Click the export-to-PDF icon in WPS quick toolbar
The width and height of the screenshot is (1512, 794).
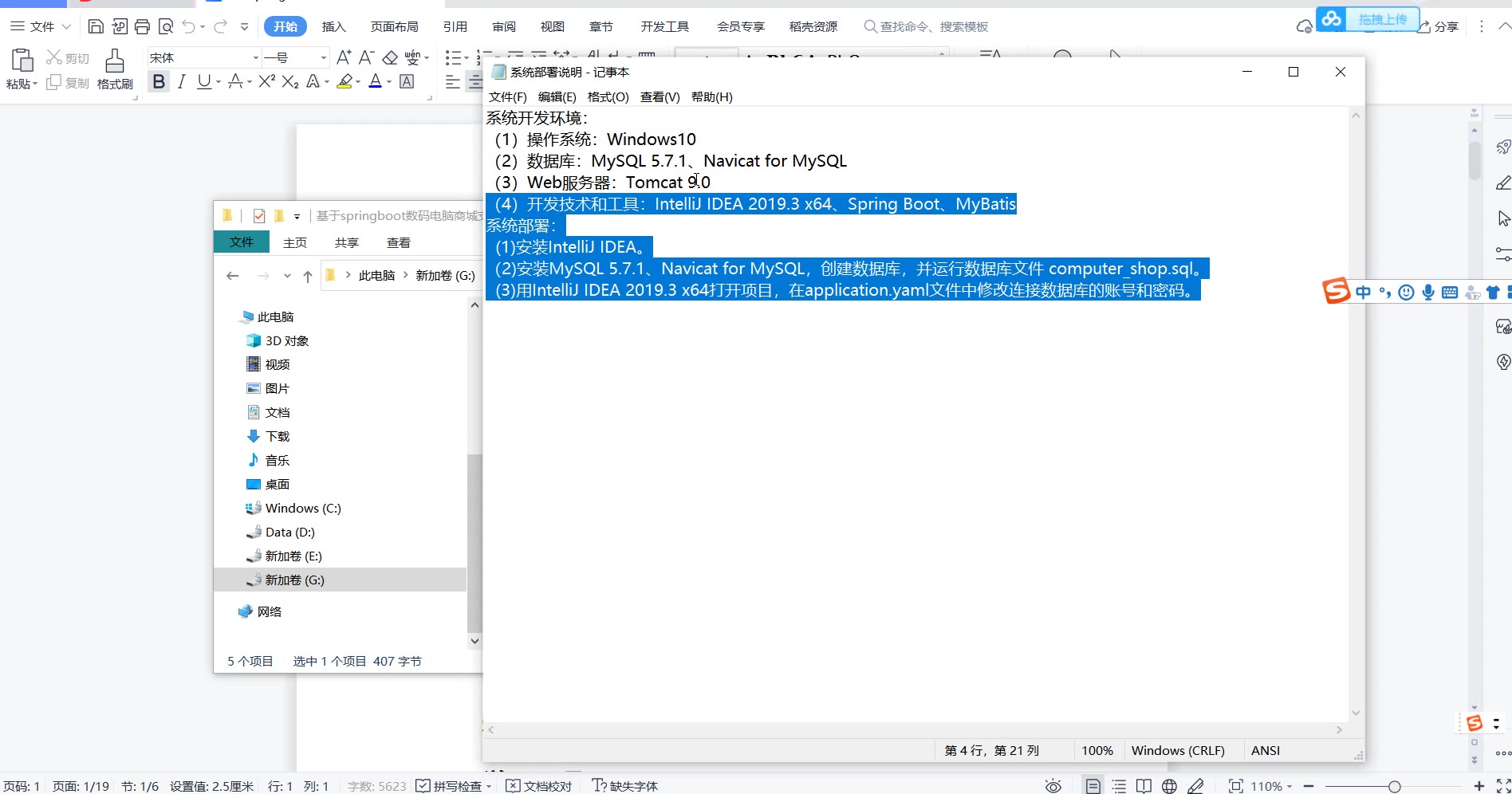point(119,26)
